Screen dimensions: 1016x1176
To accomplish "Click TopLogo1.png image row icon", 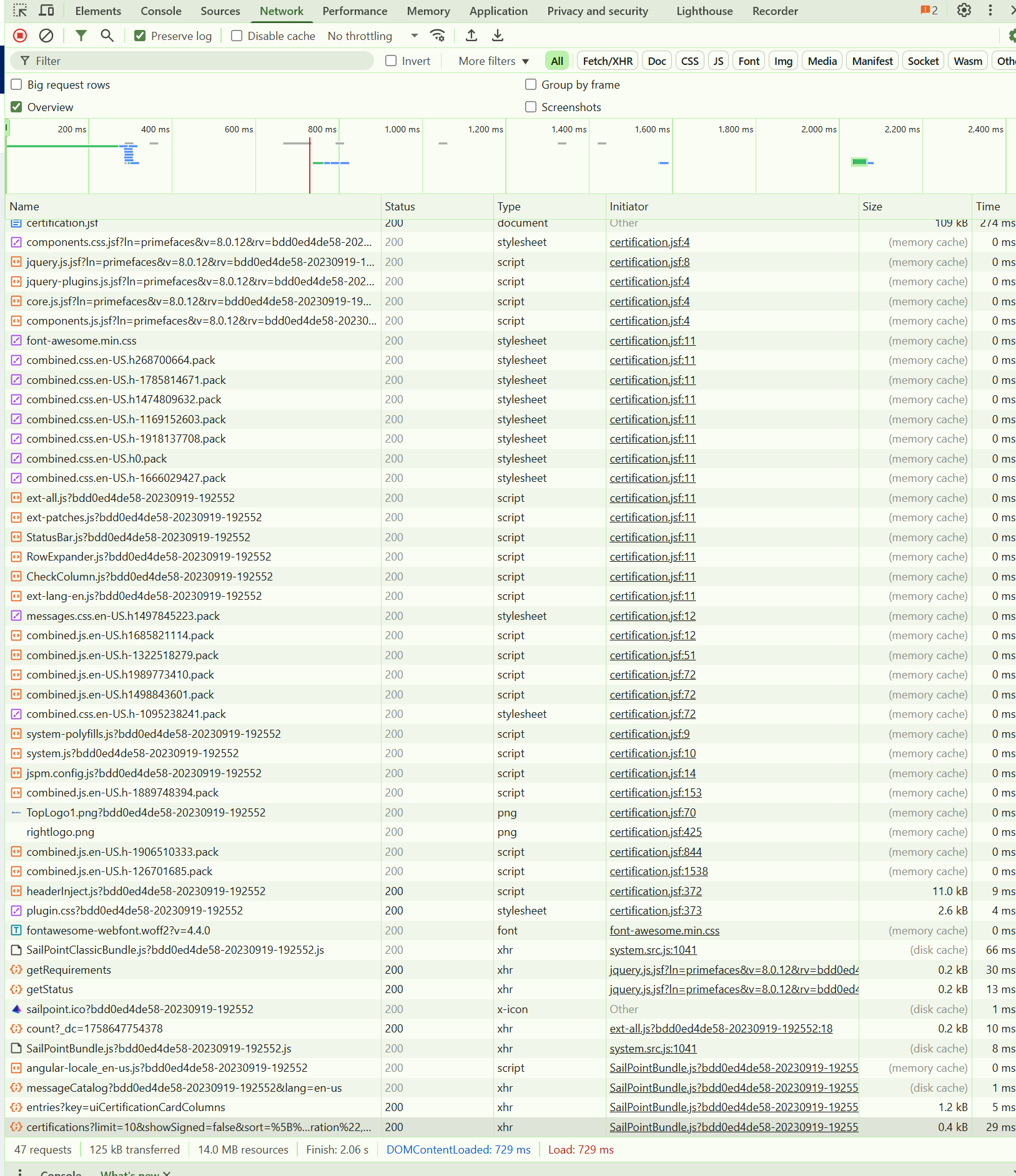I will click(x=16, y=812).
